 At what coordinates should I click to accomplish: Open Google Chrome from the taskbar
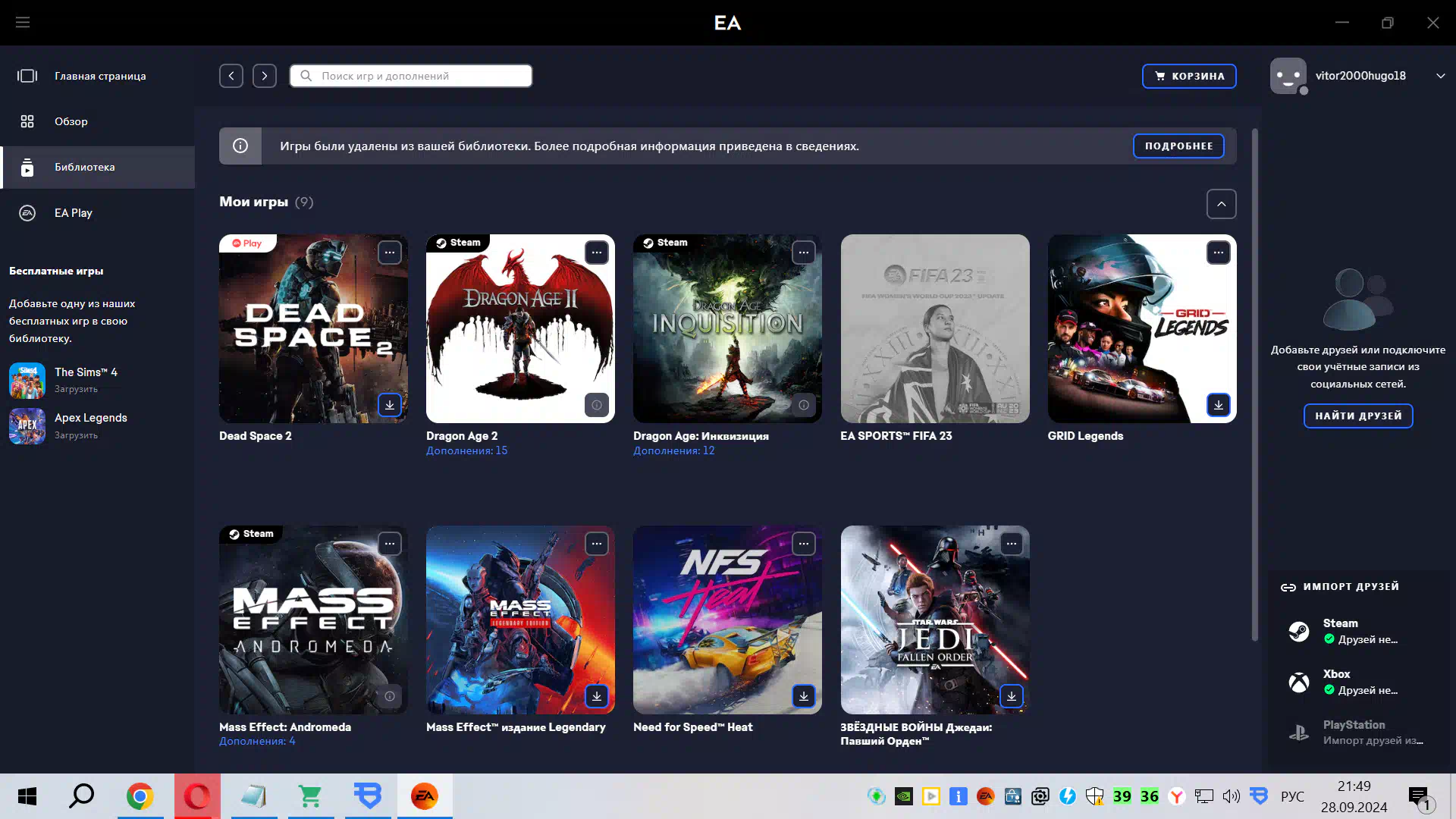140,796
